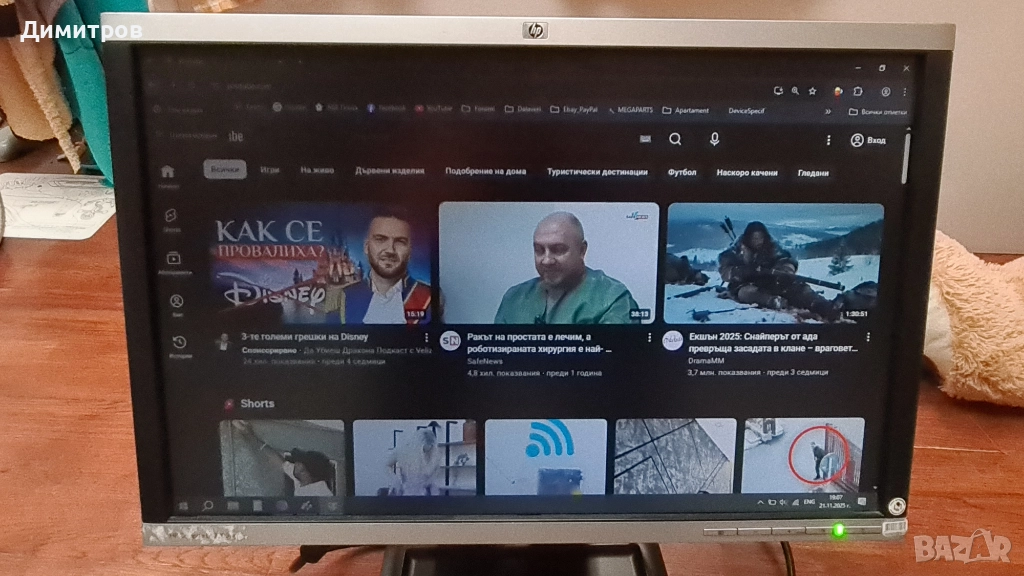Bookmark this page with the star icon

813,91
